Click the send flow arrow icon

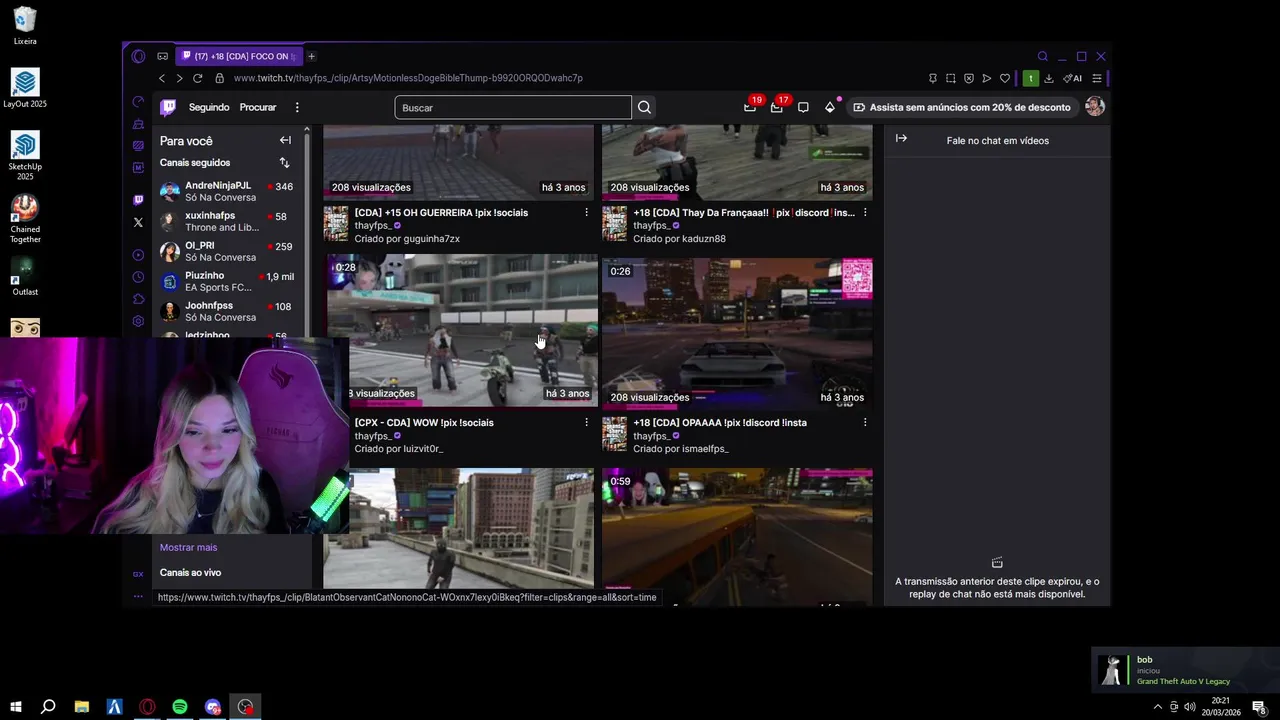(x=987, y=78)
